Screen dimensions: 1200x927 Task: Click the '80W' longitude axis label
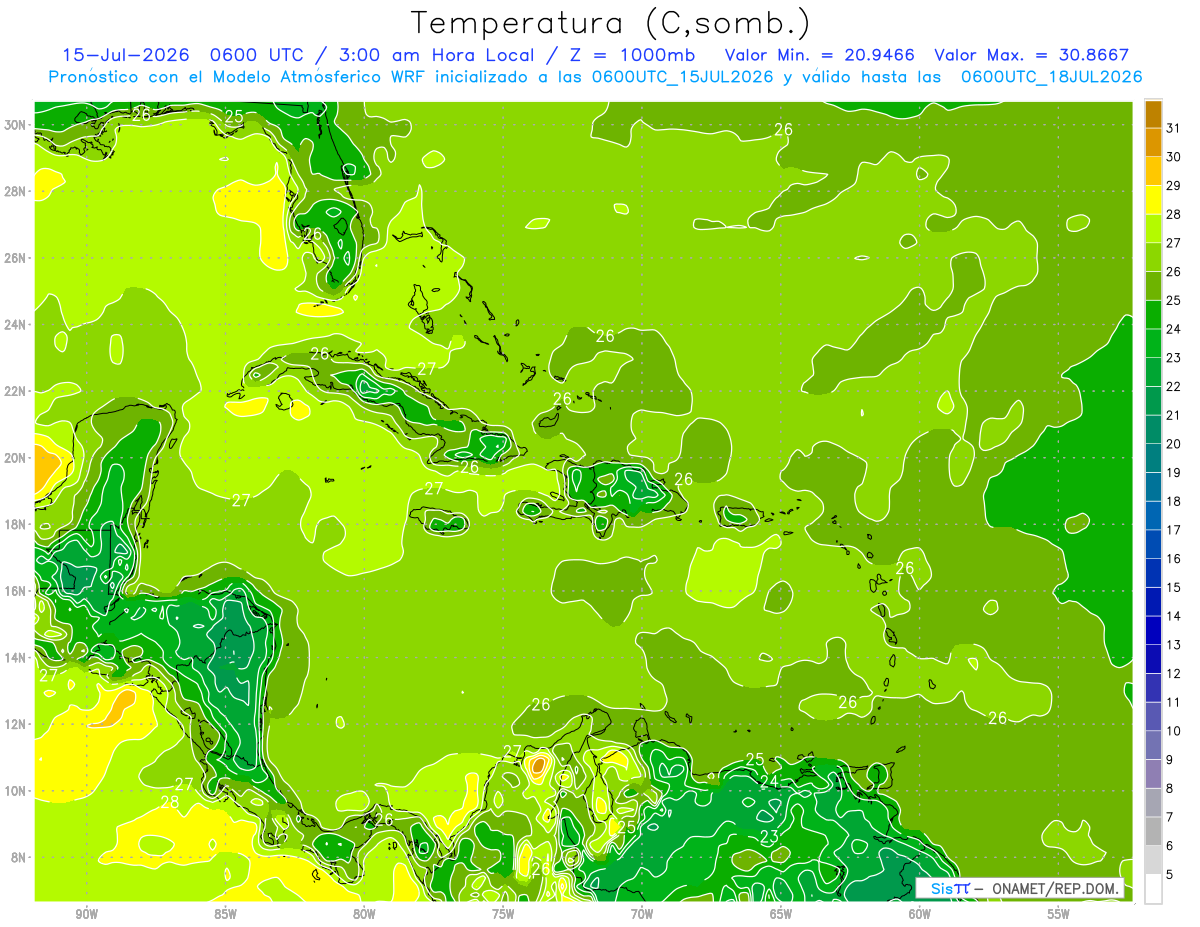pyautogui.click(x=364, y=915)
